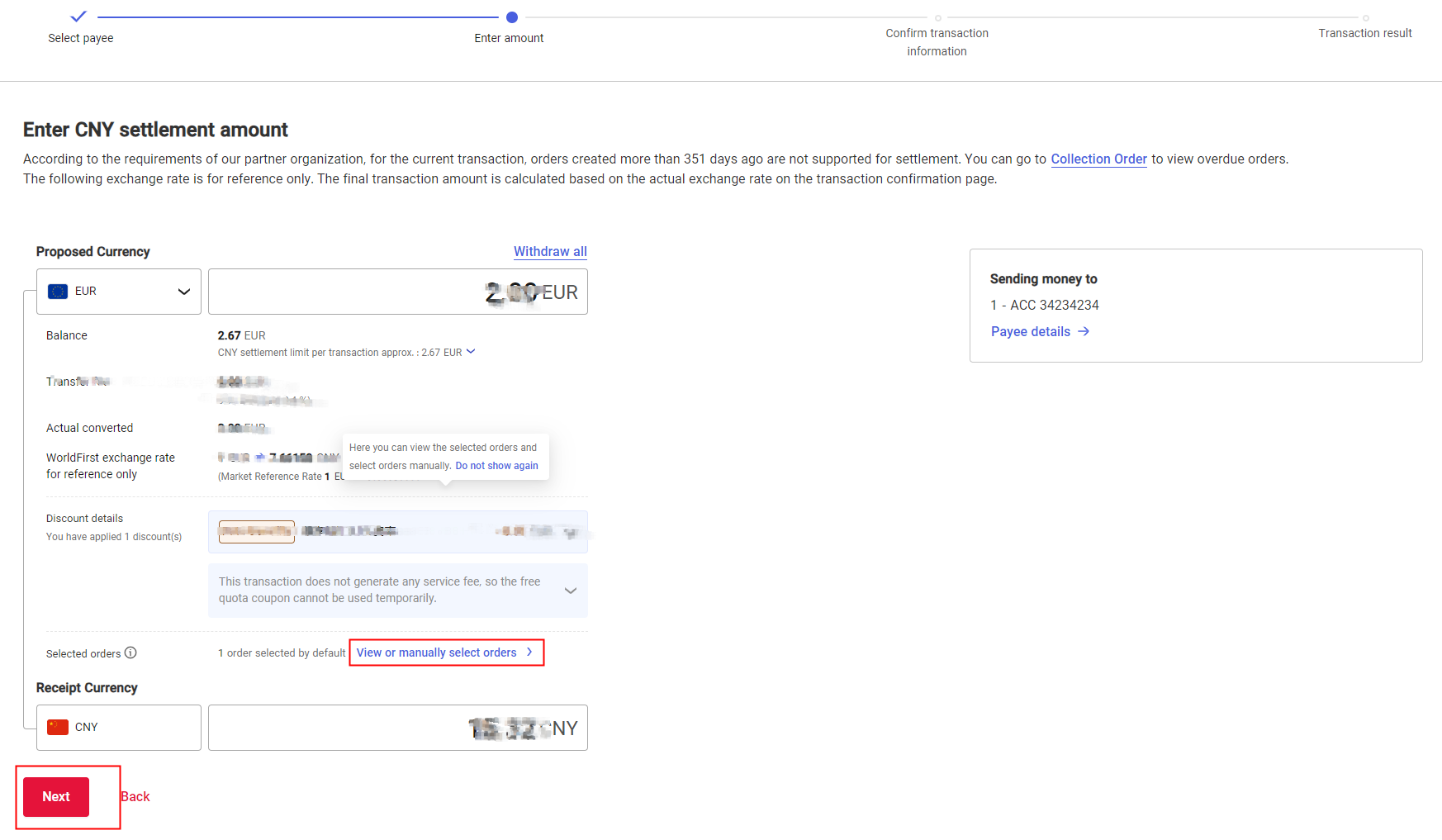Open the EUR proposed currency dropdown arrow
The image size is (1442, 840).
(184, 292)
